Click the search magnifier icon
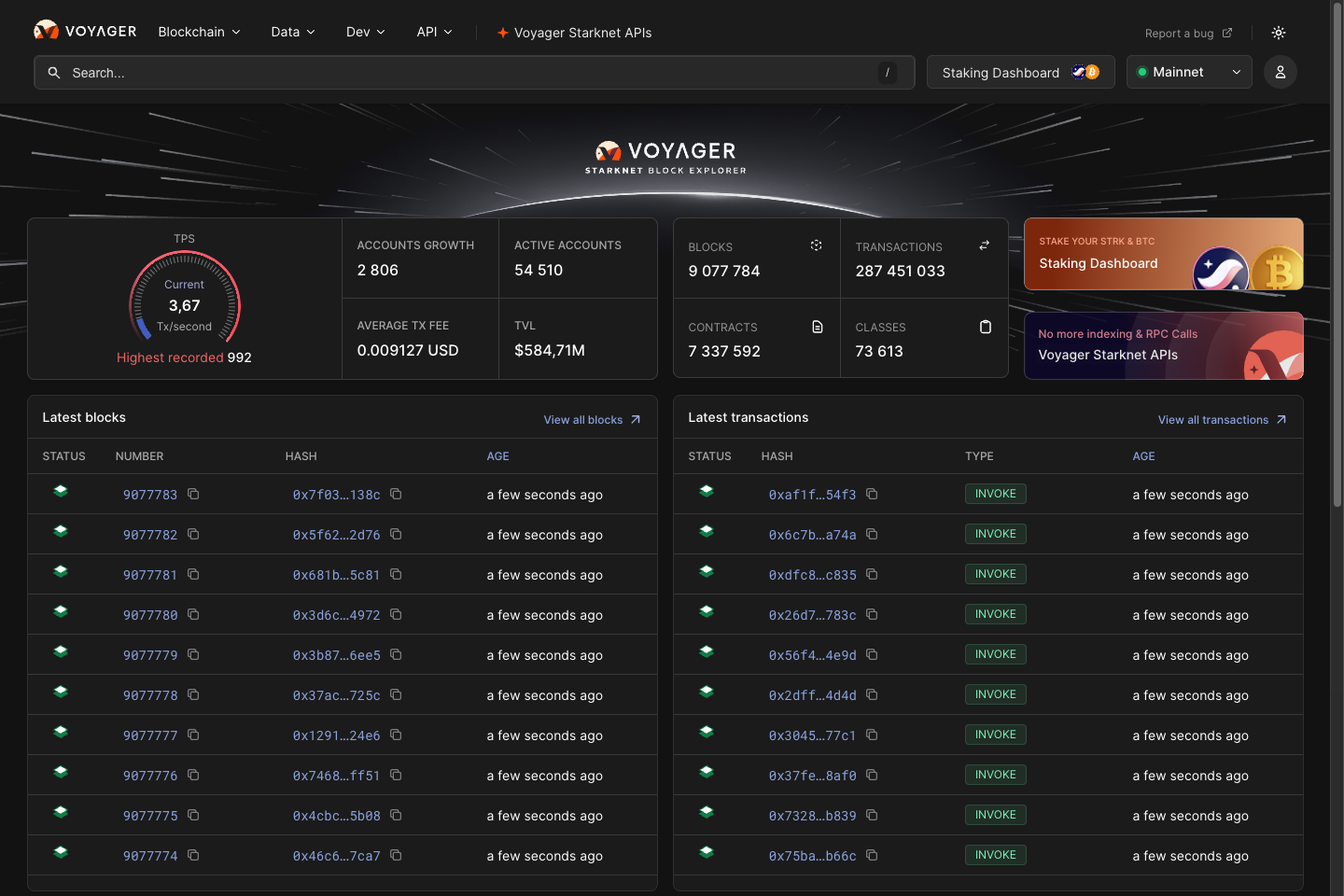This screenshot has width=1344, height=896. [54, 72]
